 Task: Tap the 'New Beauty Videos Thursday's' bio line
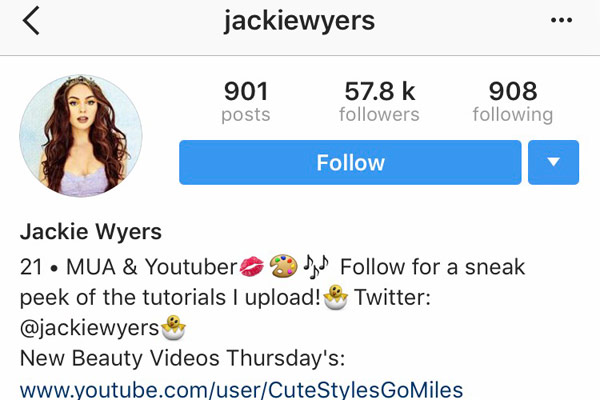(x=183, y=359)
